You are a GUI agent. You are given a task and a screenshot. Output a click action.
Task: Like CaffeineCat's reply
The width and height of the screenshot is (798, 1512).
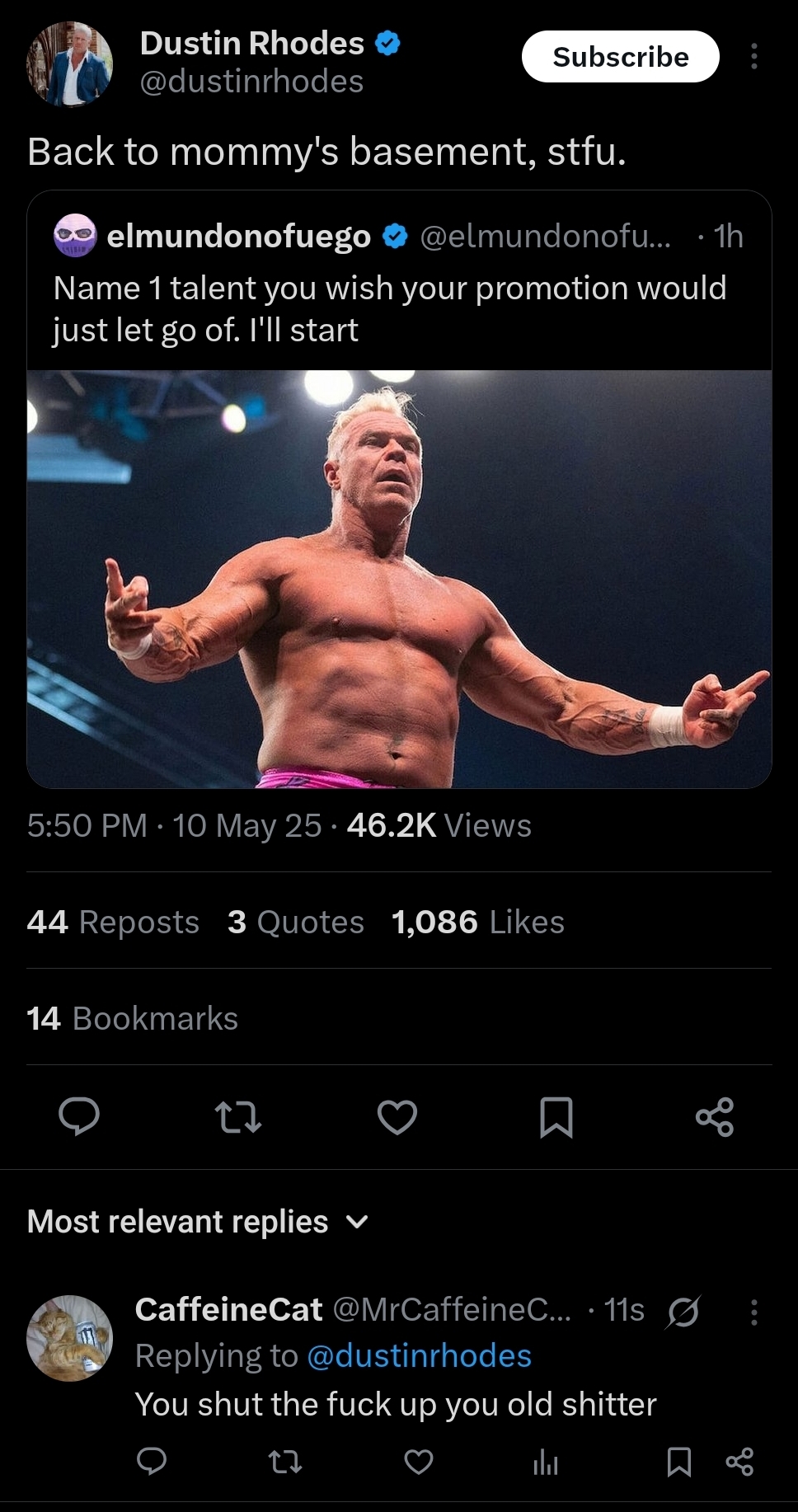click(419, 1462)
